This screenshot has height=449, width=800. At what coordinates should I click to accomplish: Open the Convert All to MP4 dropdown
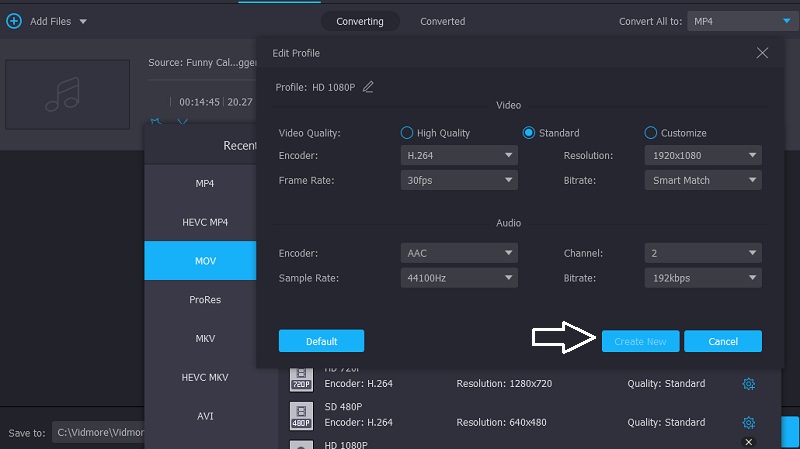click(739, 21)
